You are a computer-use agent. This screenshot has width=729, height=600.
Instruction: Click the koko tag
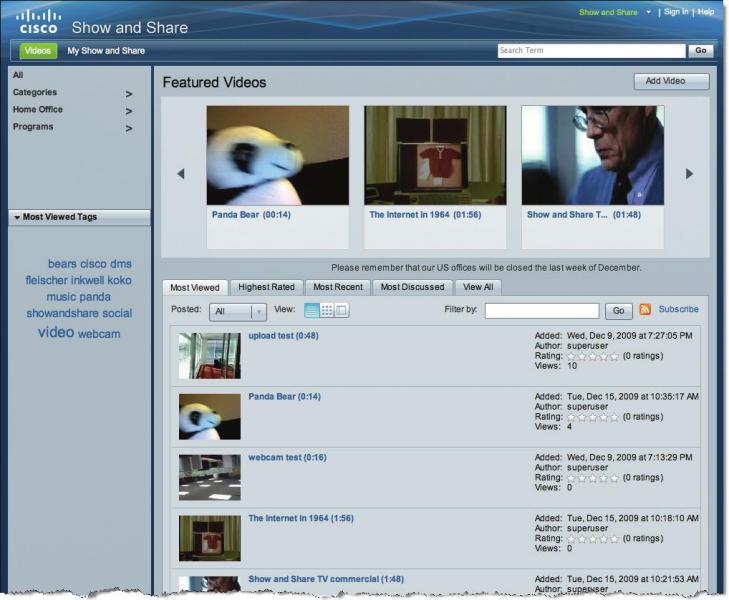(119, 280)
